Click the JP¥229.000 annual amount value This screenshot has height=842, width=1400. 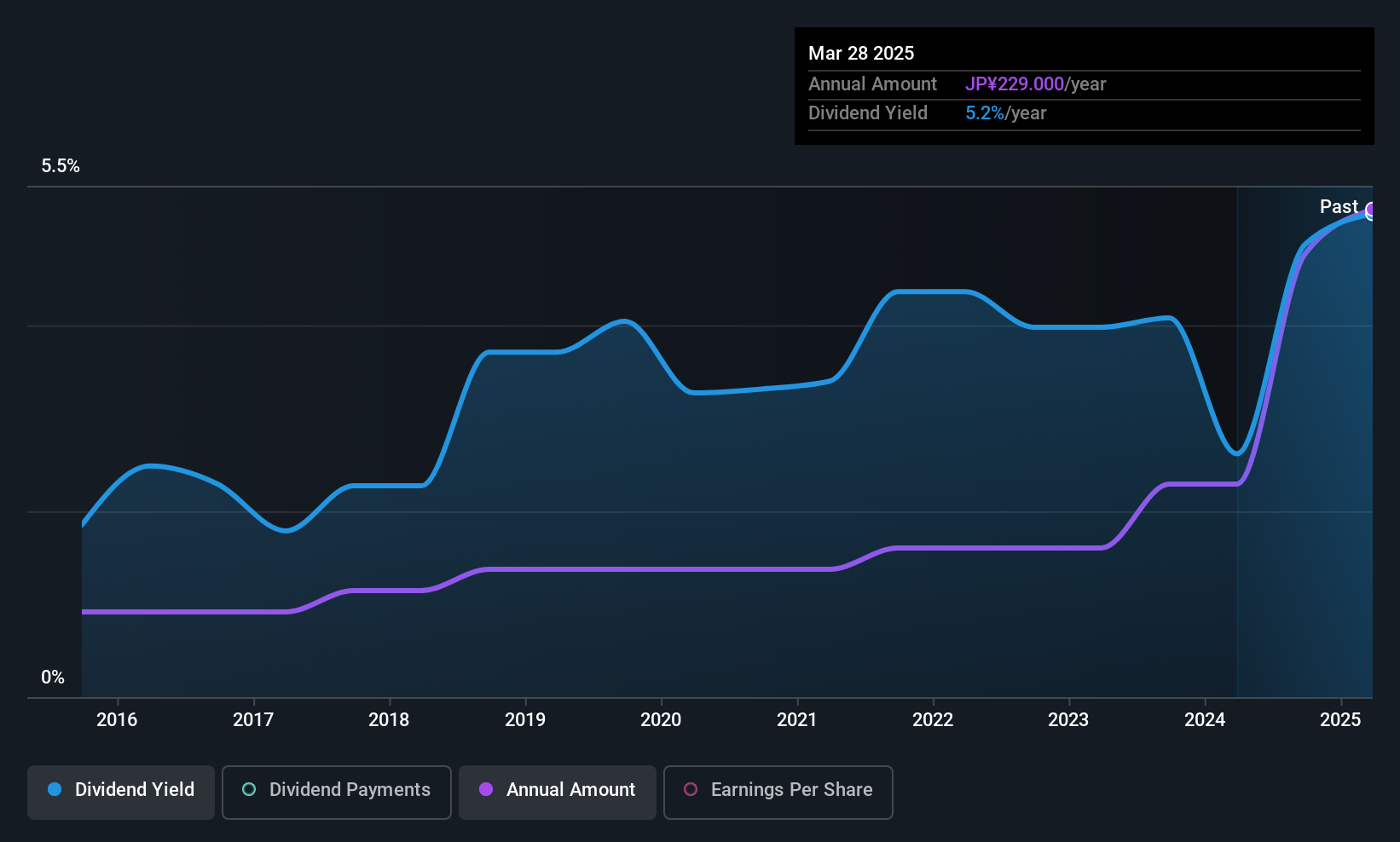pos(1015,84)
